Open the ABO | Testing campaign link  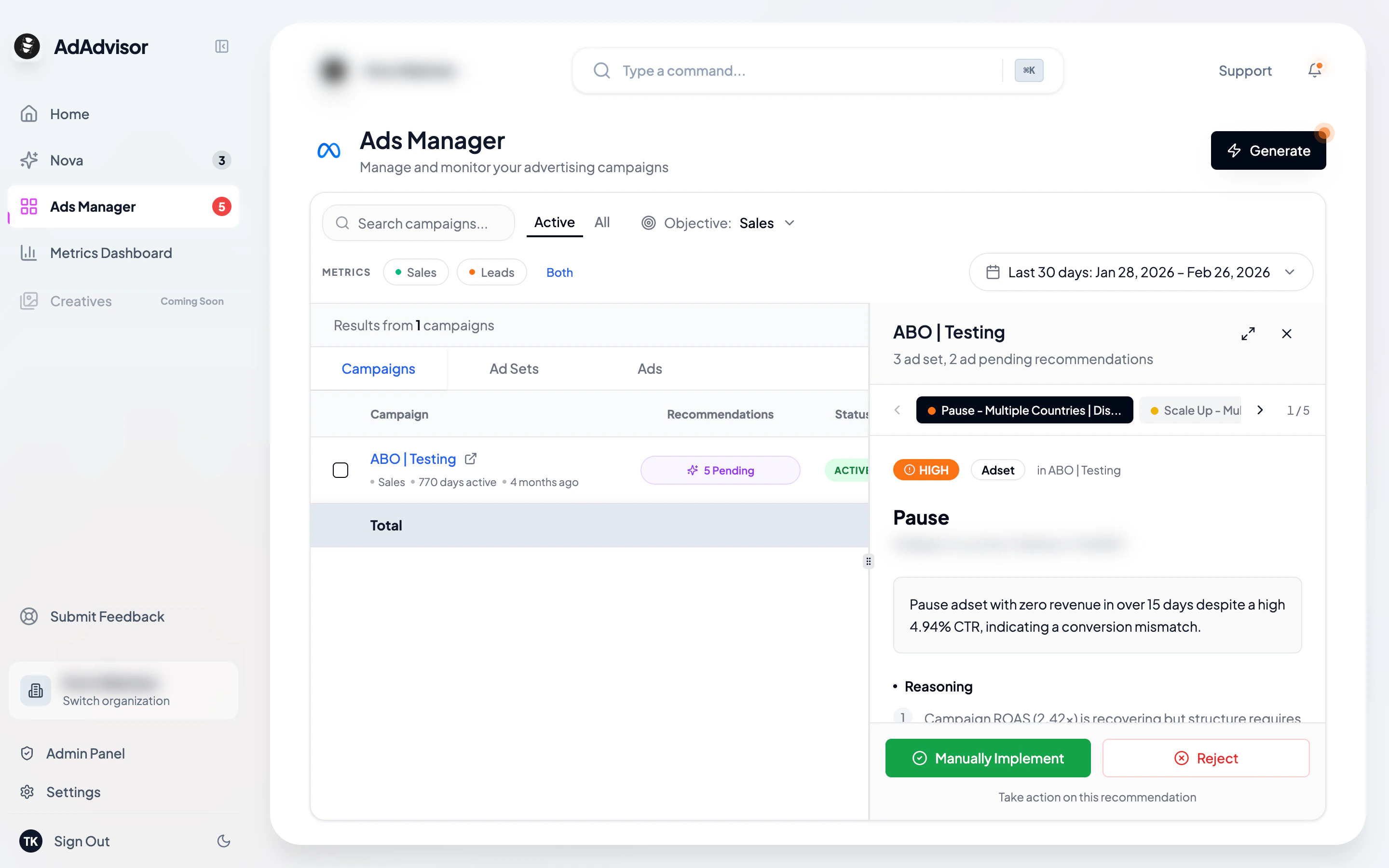(413, 459)
